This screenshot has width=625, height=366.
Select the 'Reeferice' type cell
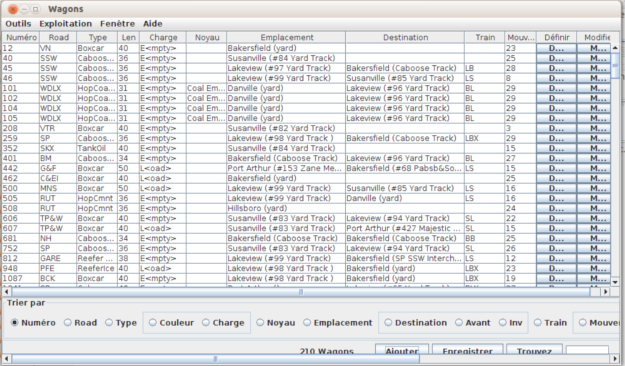pyautogui.click(x=97, y=268)
